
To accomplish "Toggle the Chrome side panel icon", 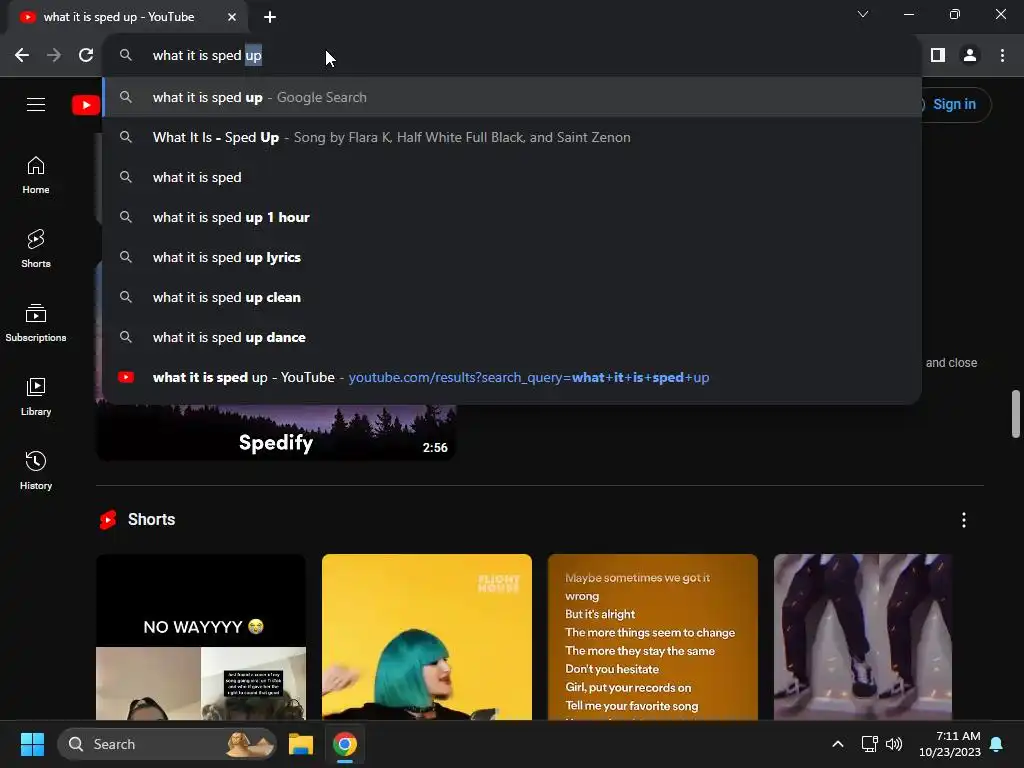I will [x=938, y=56].
